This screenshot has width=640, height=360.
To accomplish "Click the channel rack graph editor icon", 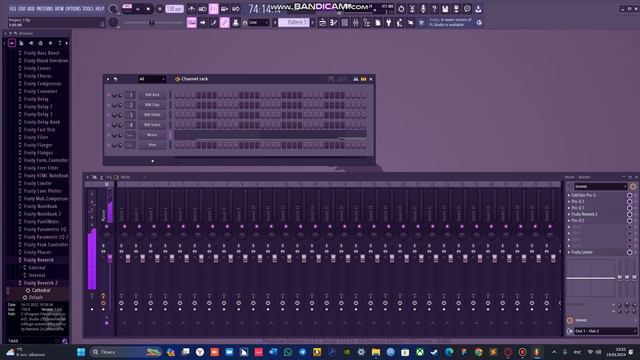I will coord(356,79).
